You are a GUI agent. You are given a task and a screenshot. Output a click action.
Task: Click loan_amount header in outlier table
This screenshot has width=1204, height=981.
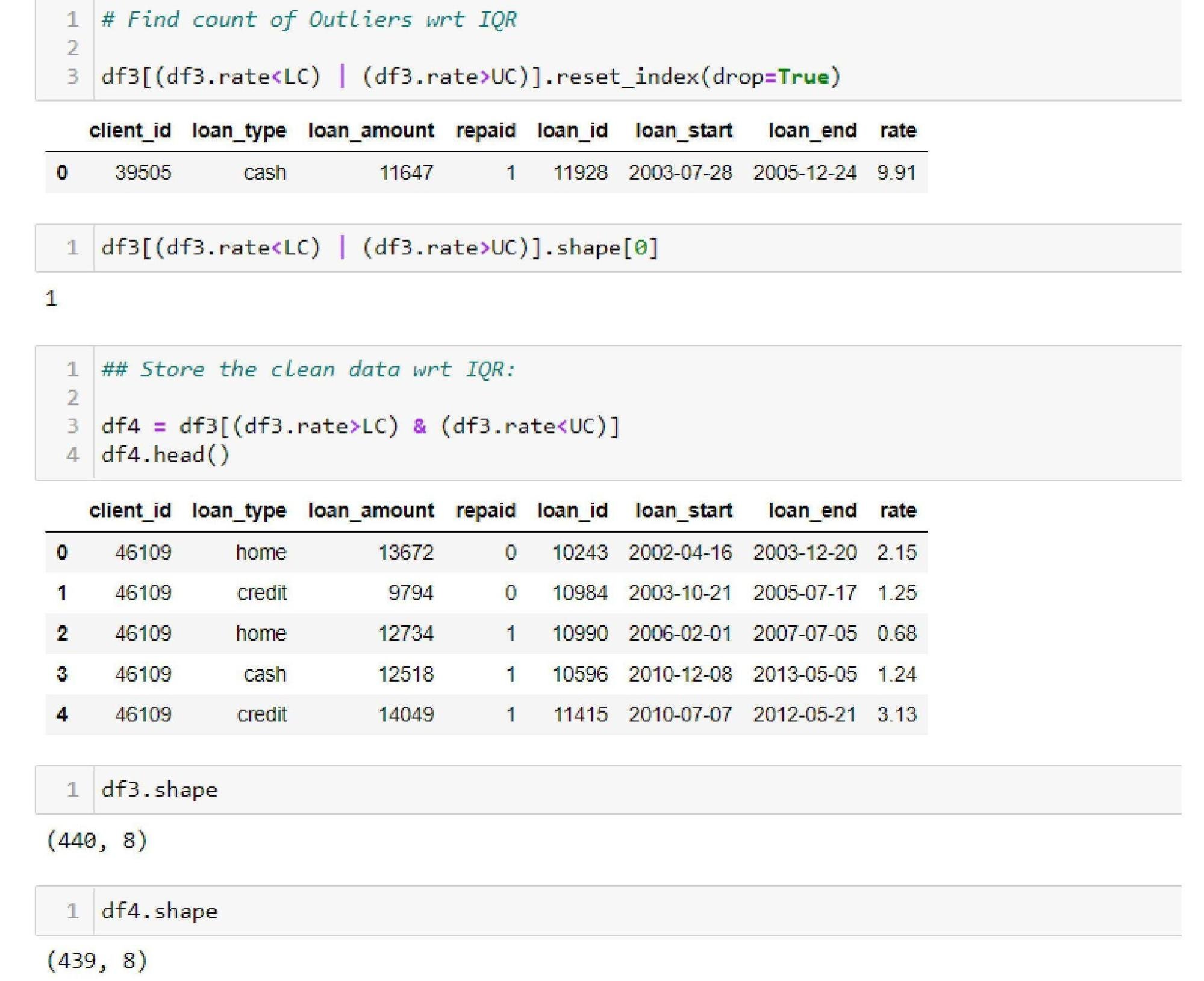coord(371,131)
